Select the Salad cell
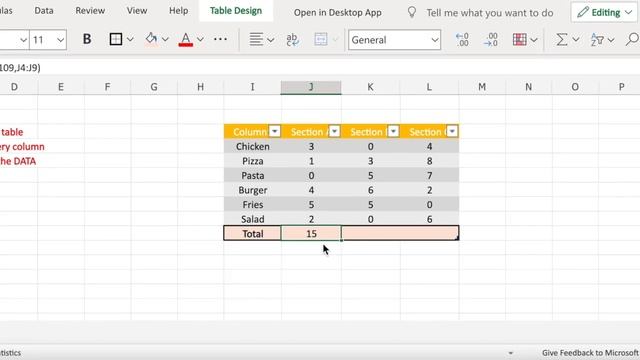Screen dimensions: 640x360 point(253,219)
